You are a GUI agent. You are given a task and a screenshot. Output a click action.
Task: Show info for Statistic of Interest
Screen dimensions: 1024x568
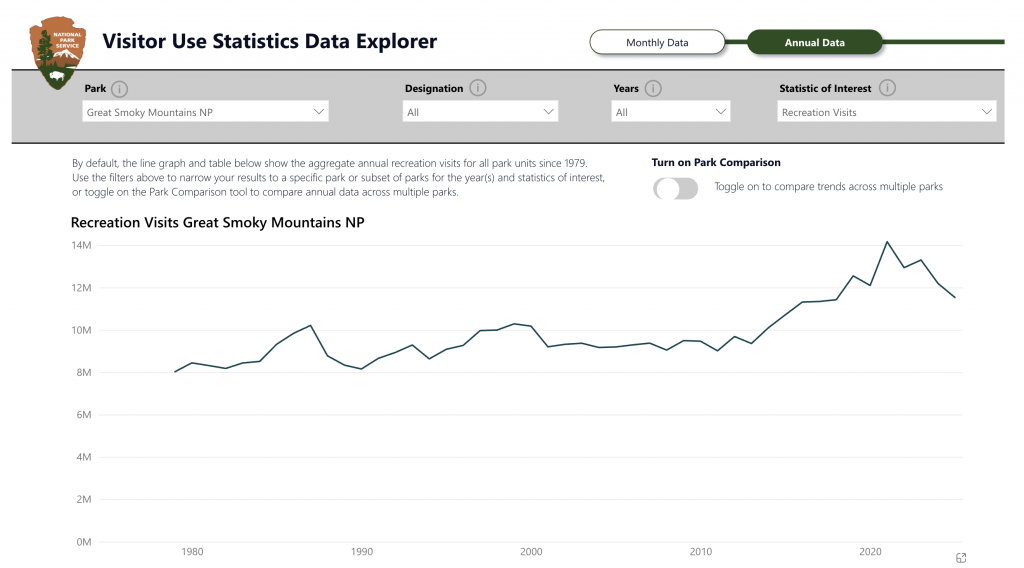(887, 88)
